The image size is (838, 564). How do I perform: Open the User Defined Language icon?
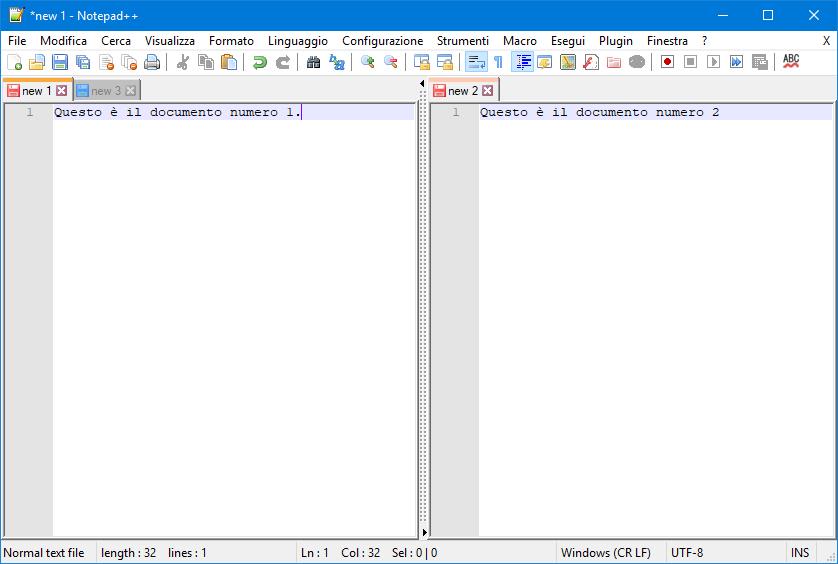[x=545, y=62]
